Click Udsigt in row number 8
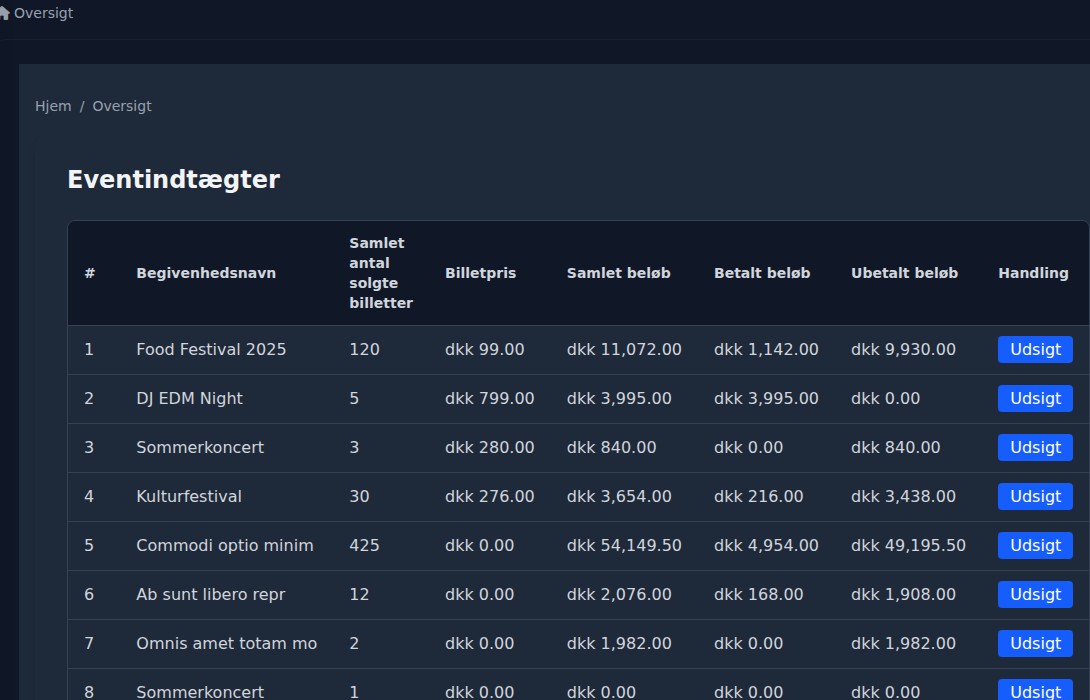Screen dimensions: 1090x700 point(1035,690)
